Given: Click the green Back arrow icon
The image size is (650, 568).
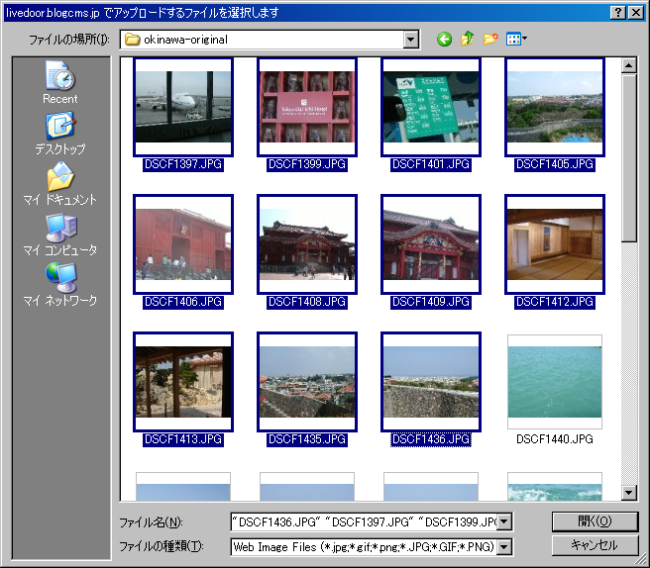Looking at the screenshot, I should [x=444, y=39].
